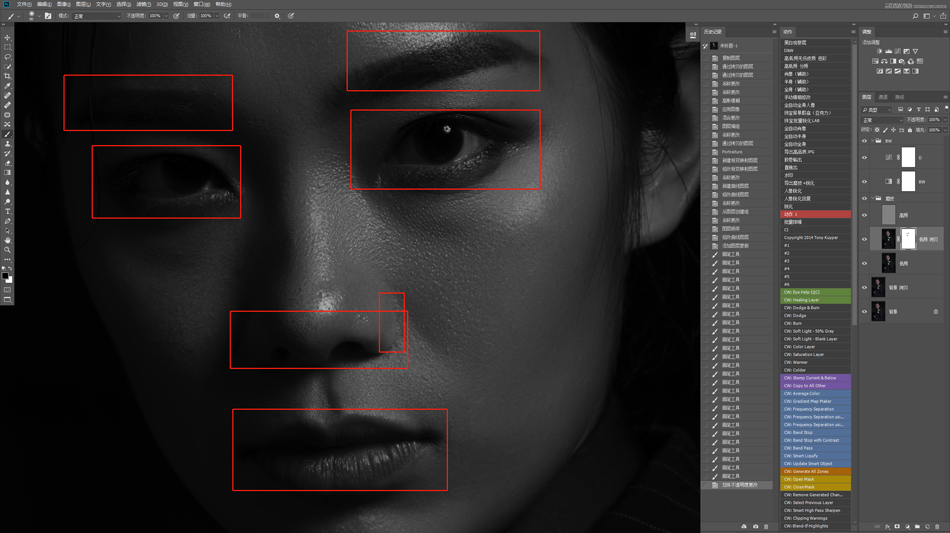The image size is (950, 533).
Task: Select the Lasso tool
Action: click(7, 56)
